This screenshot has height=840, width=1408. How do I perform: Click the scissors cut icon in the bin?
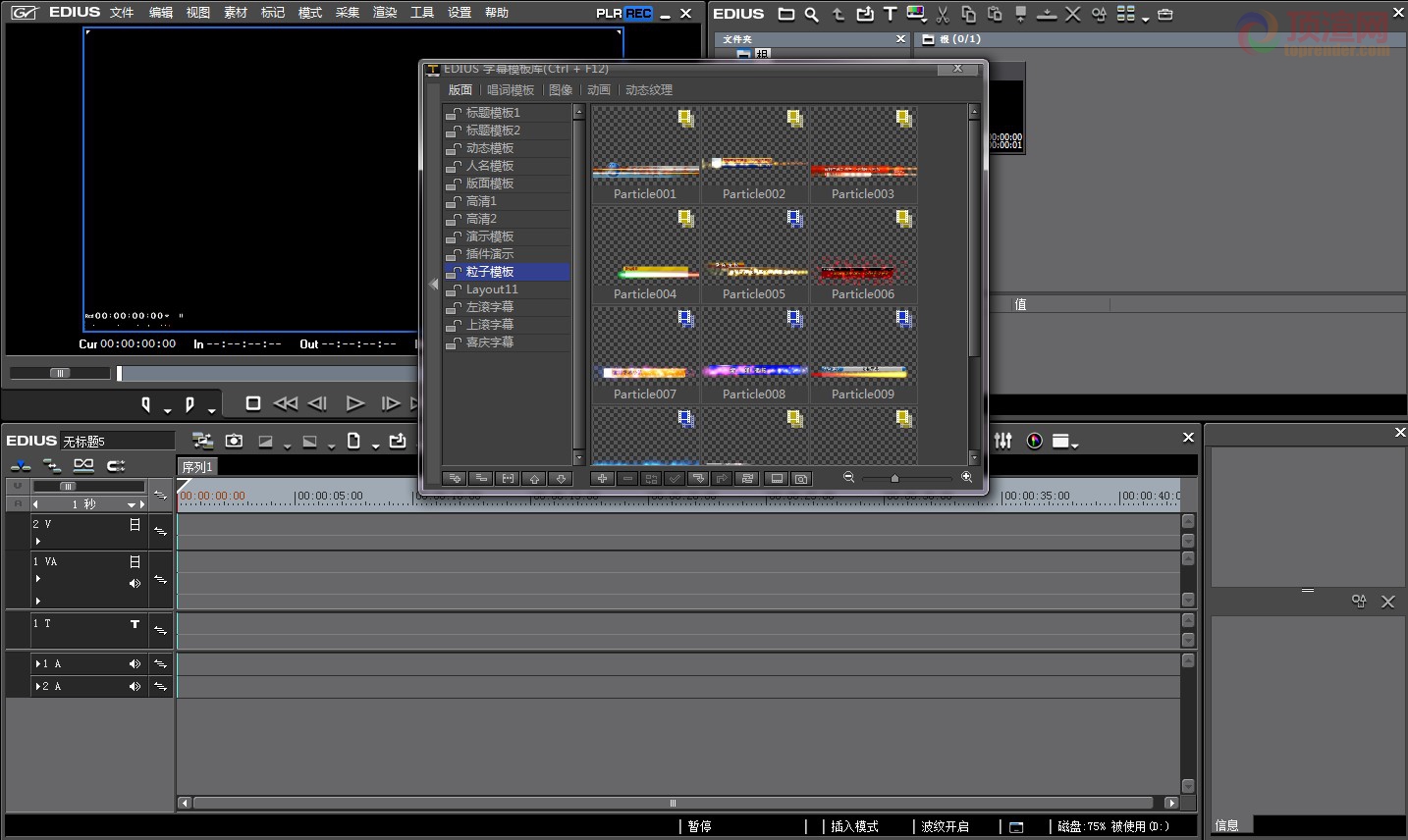943,14
